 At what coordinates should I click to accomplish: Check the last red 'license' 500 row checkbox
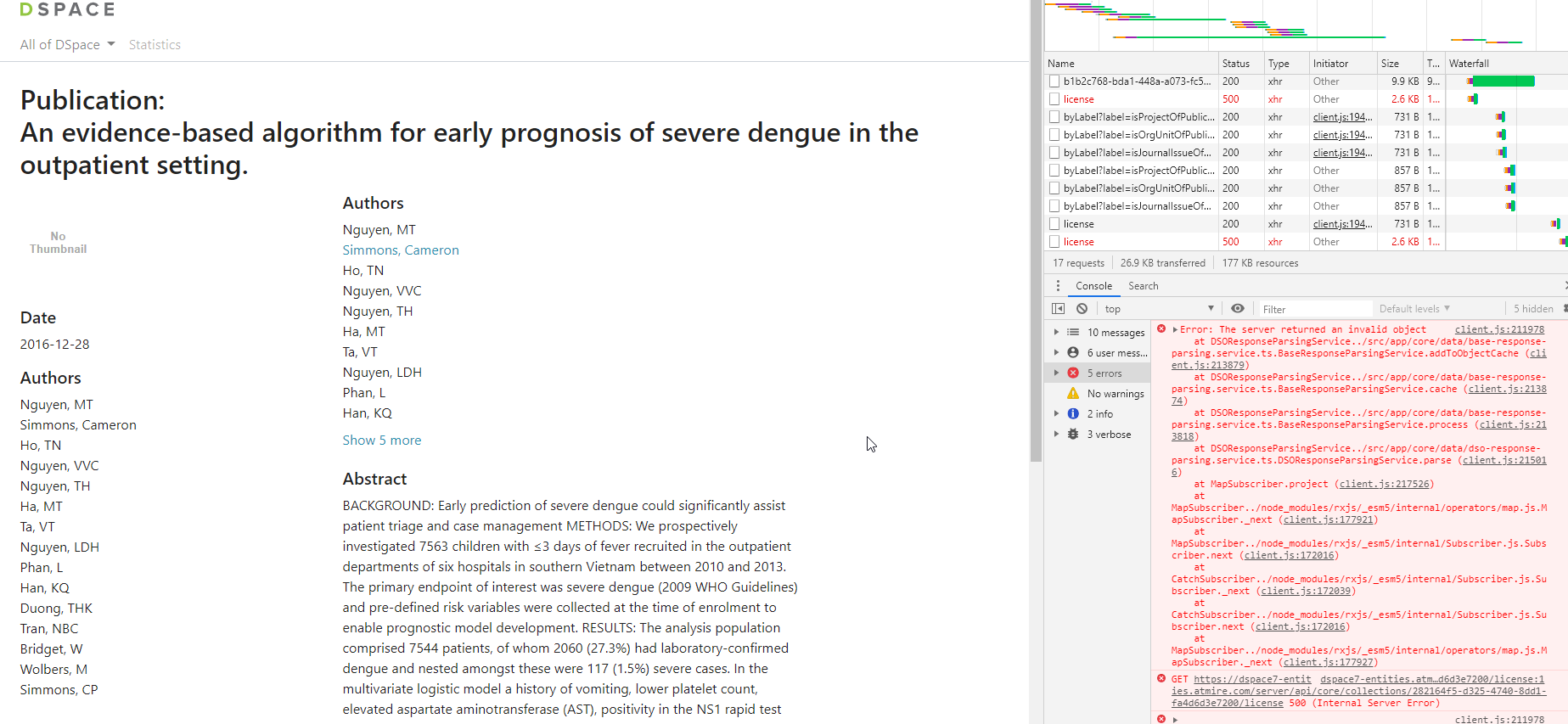click(x=1054, y=242)
